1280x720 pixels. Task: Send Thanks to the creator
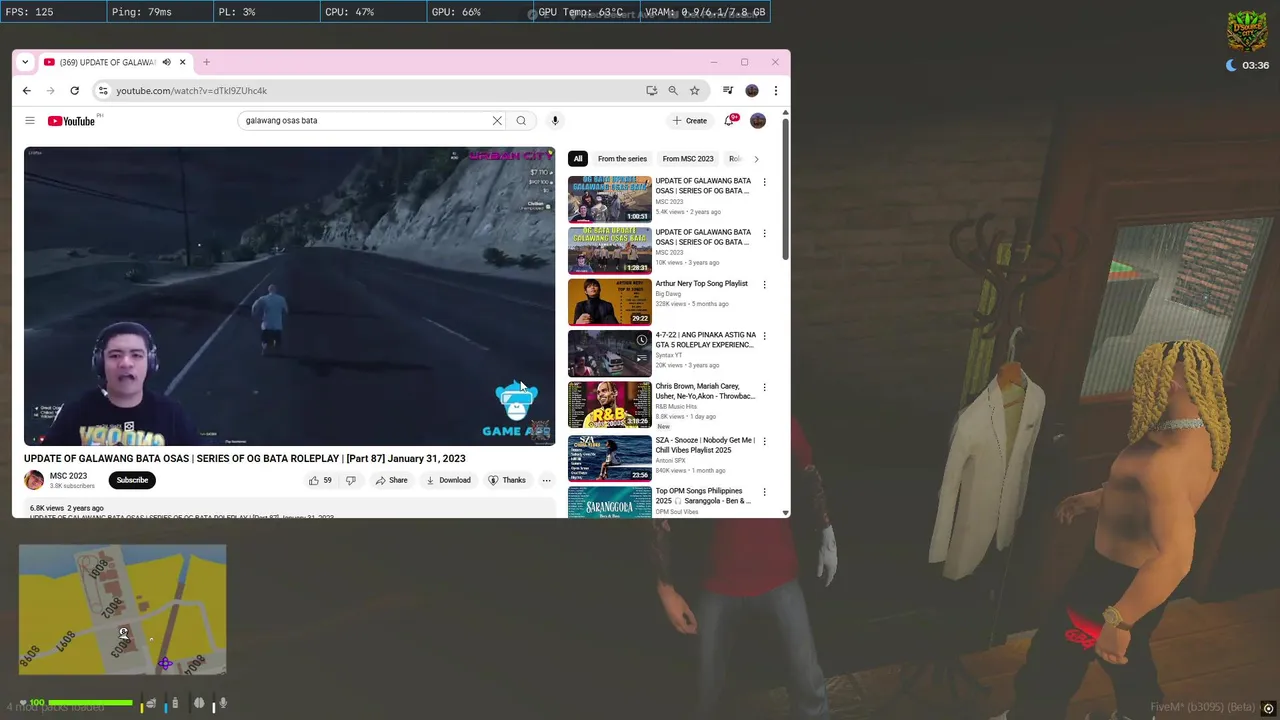pos(507,480)
